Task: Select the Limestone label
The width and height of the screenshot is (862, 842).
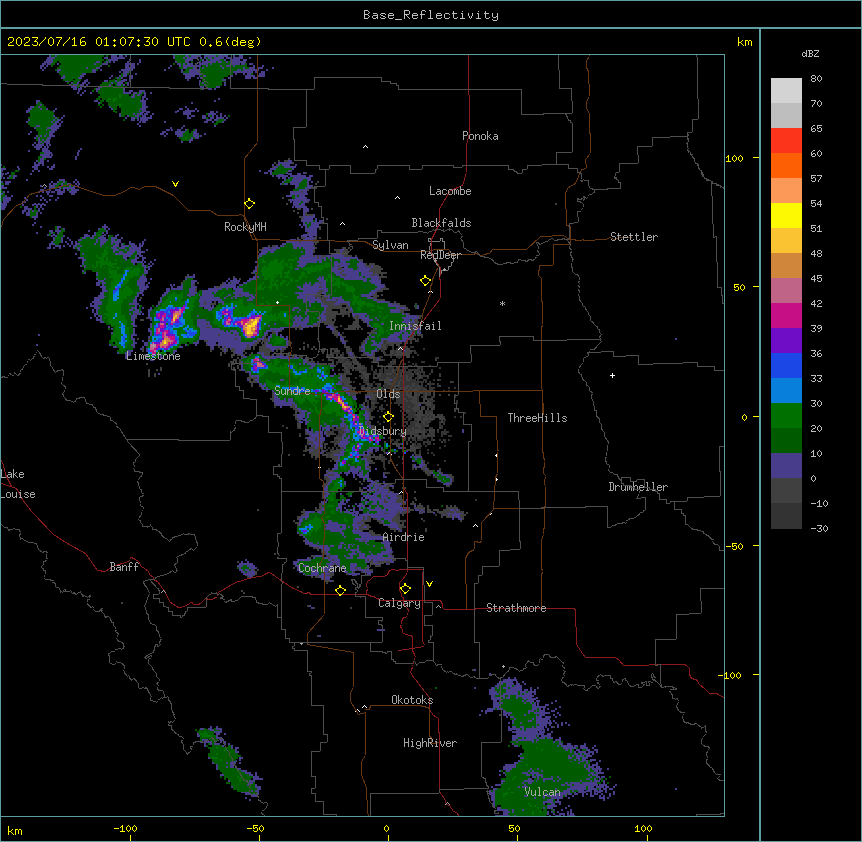Action: (x=153, y=356)
